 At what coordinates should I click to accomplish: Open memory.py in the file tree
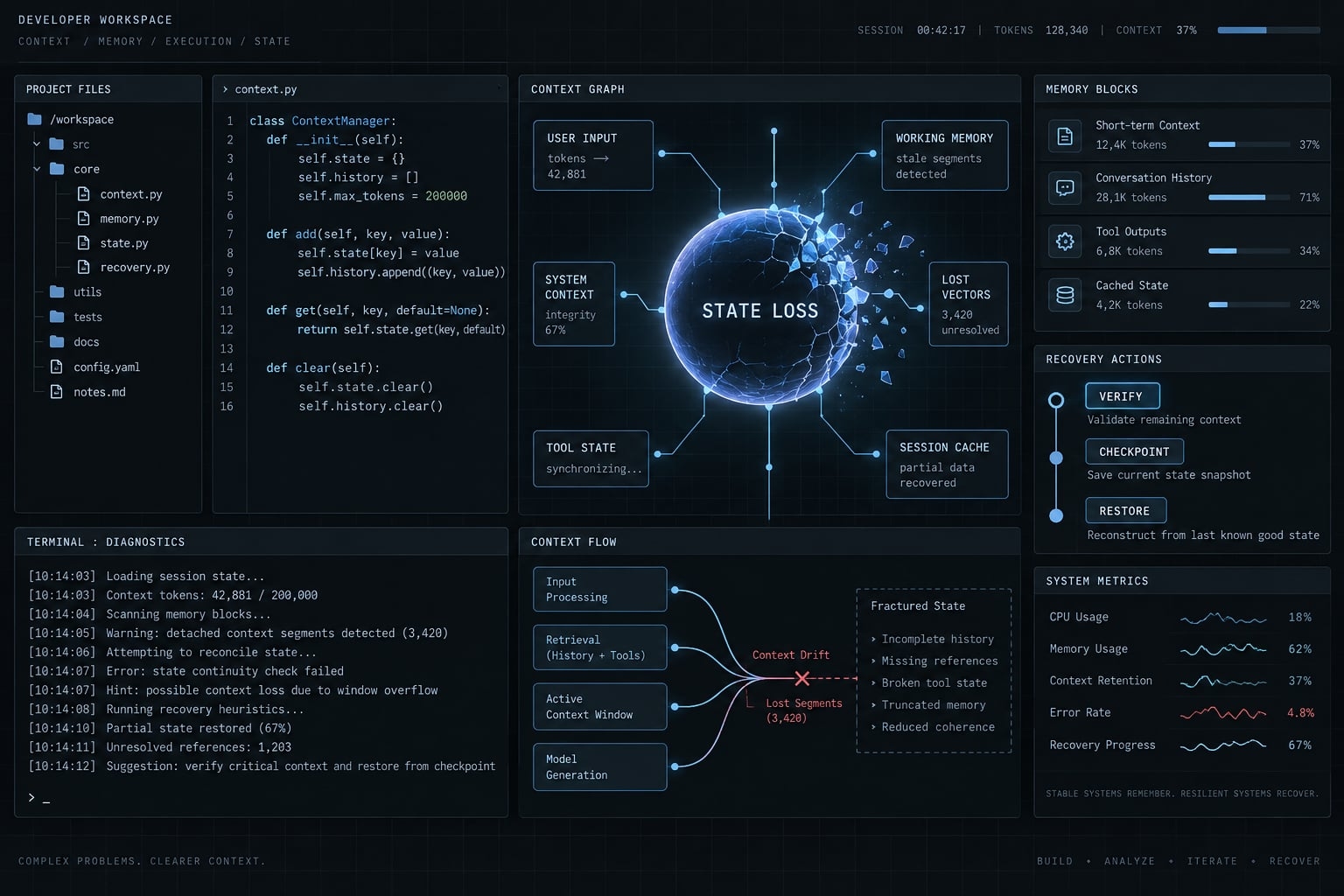pos(129,219)
